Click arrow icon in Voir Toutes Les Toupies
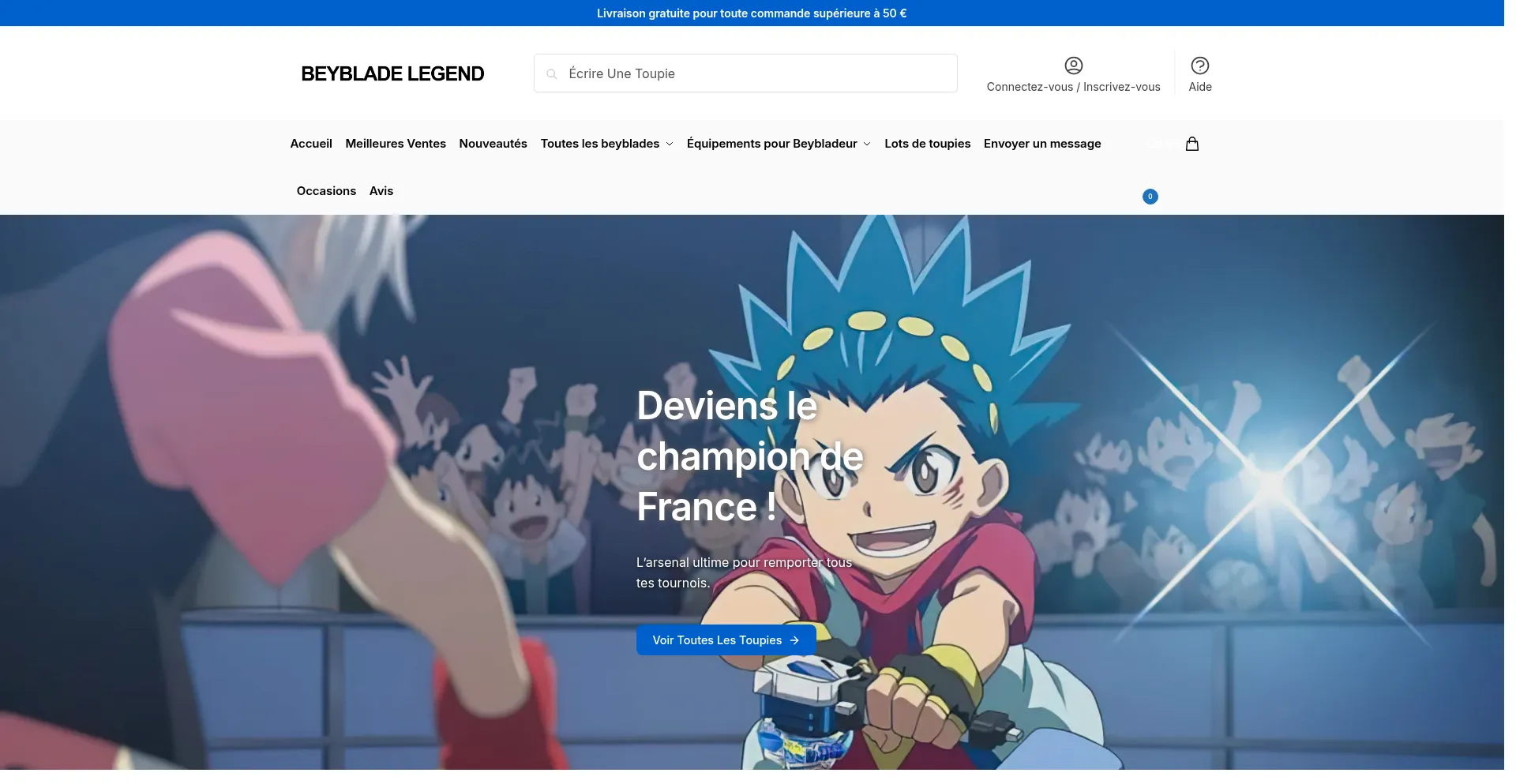Viewport: 1516px width, 784px height. tap(794, 640)
